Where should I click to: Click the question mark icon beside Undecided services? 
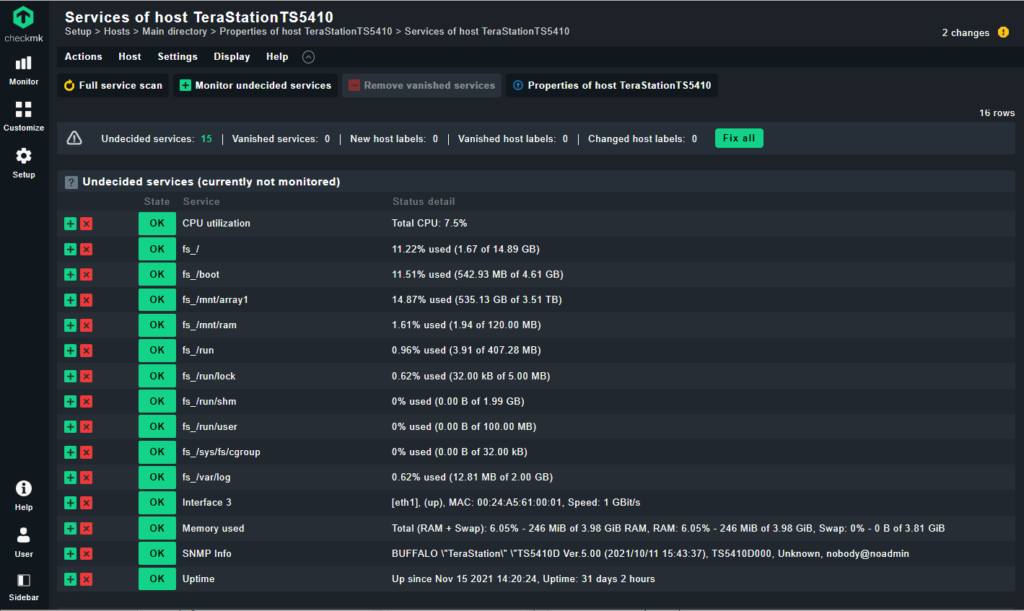click(71, 183)
